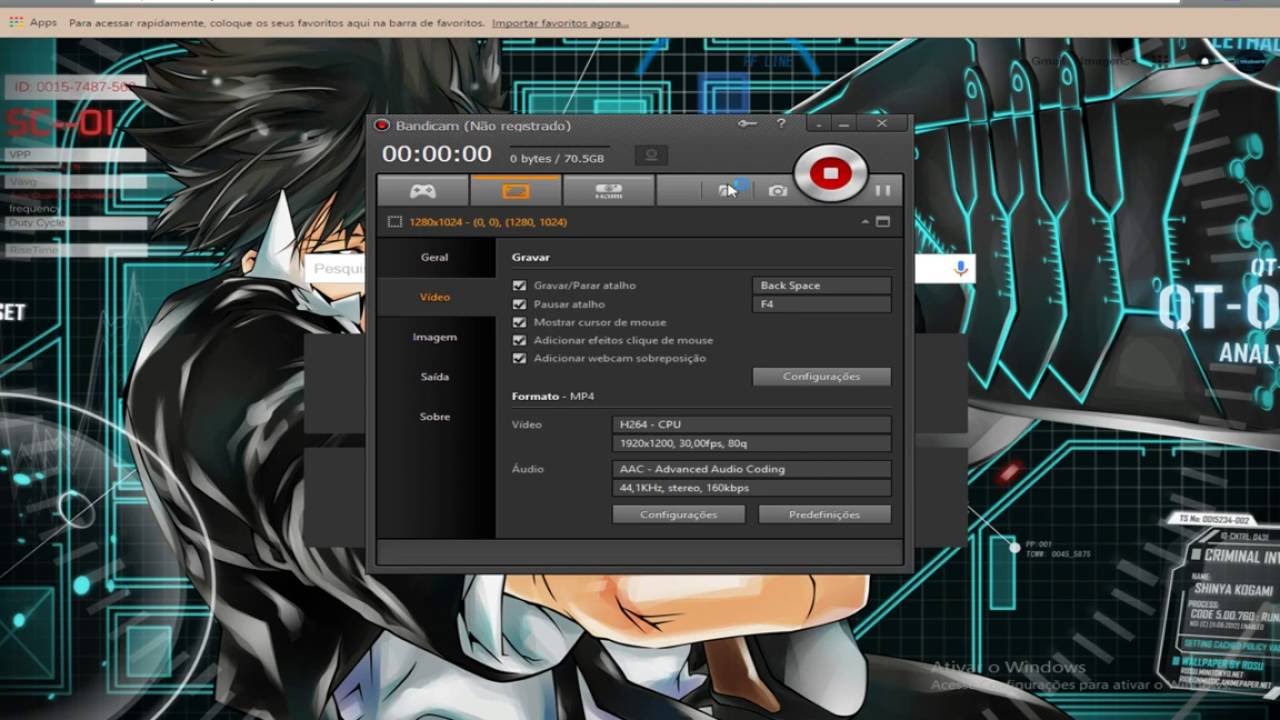
Task: Click the '1920x1200, 30,00fps, 80q' text
Action: (683, 443)
